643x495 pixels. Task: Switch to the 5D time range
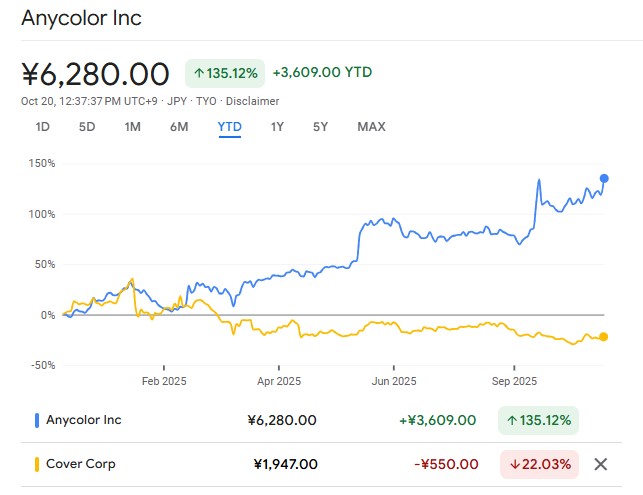click(87, 127)
